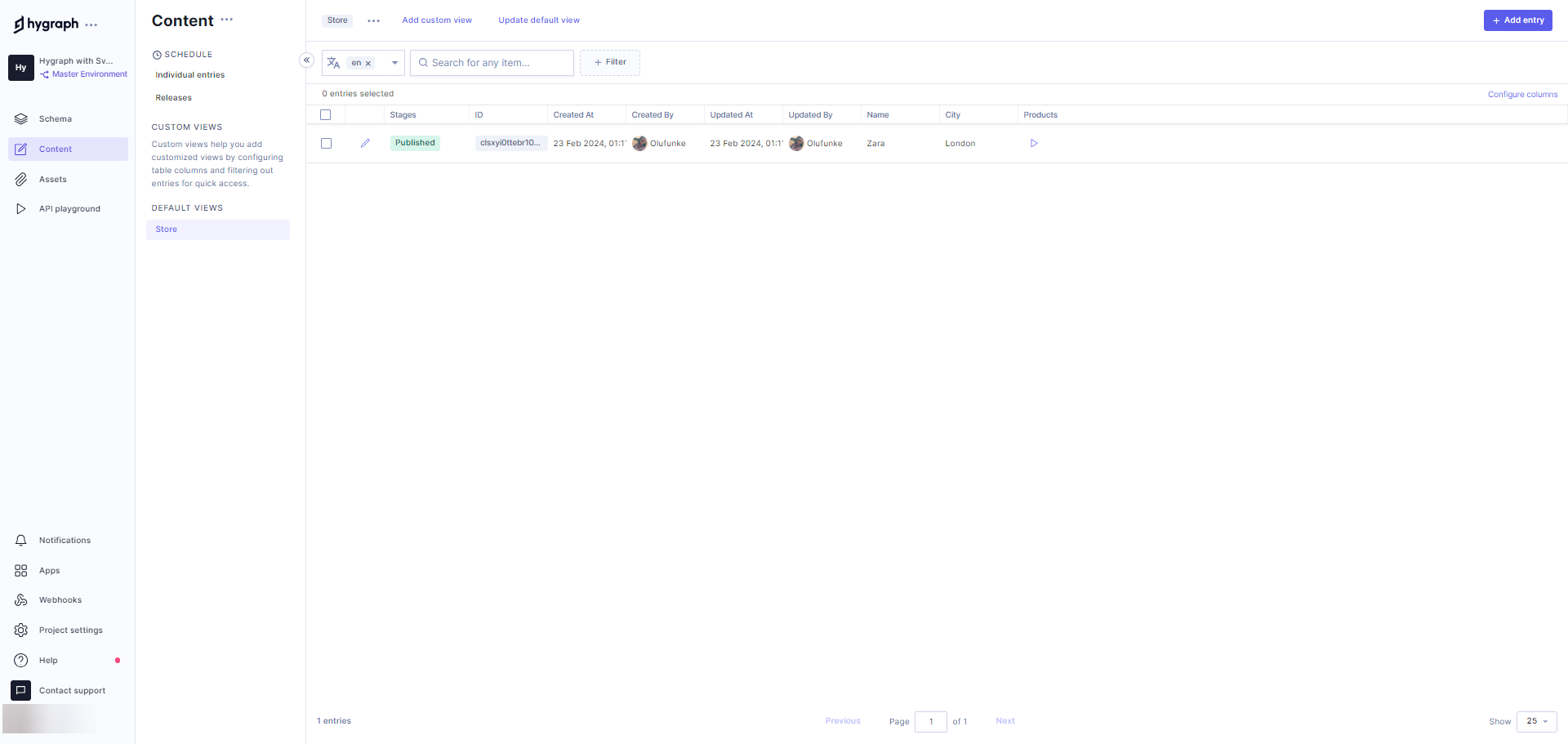Open Assets via paperclip icon
1568x744 pixels.
coord(21,179)
